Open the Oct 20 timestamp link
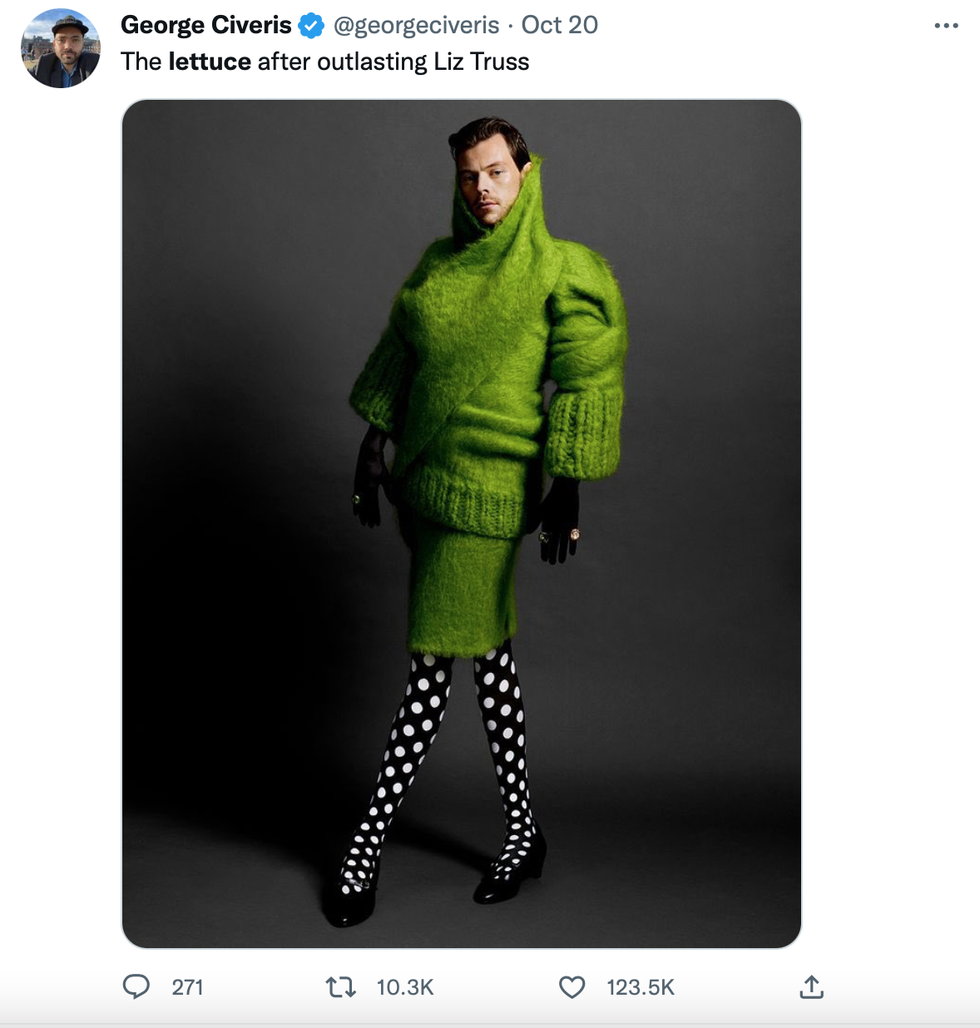 (x=560, y=25)
